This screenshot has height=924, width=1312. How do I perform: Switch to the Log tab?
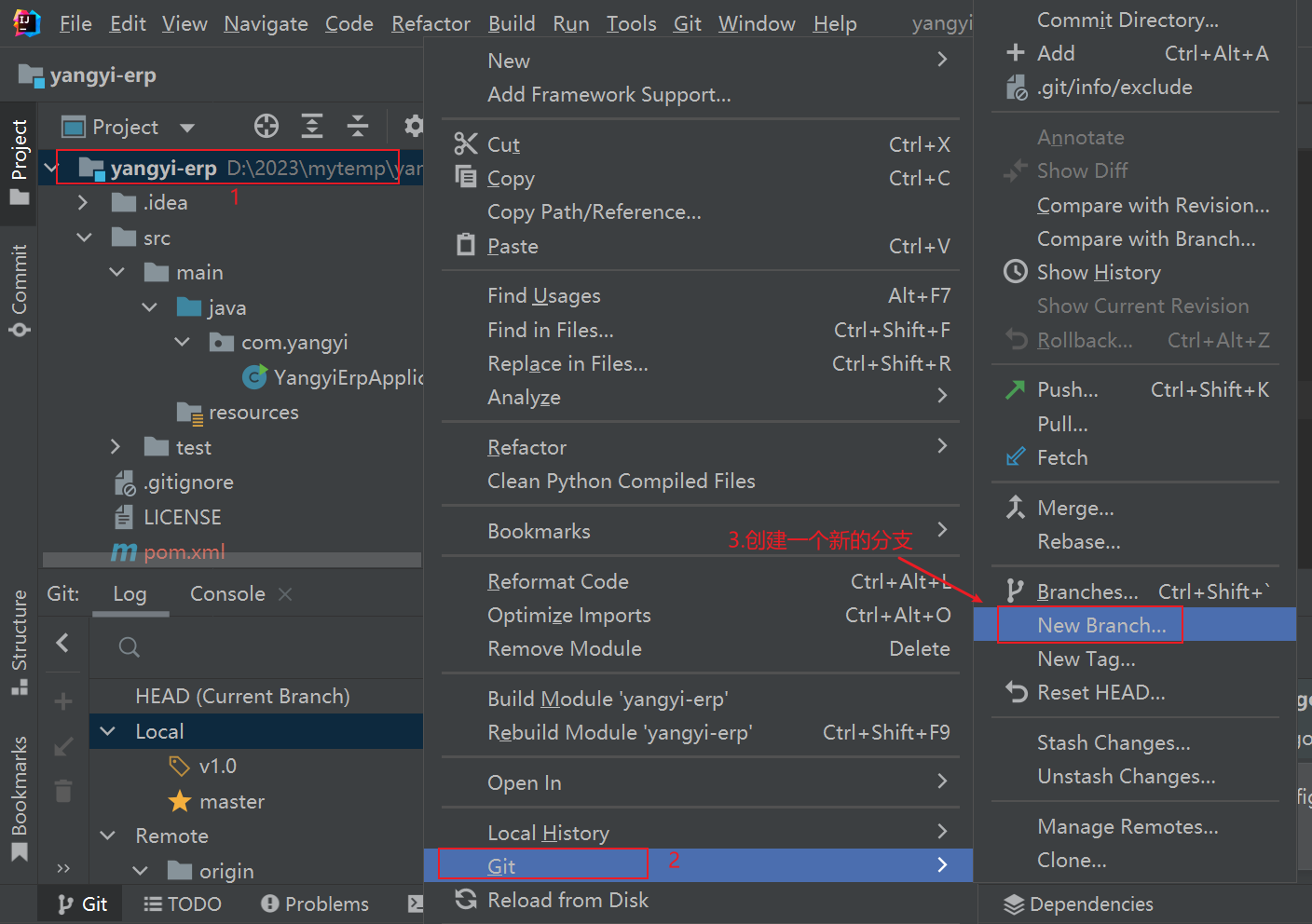click(130, 594)
